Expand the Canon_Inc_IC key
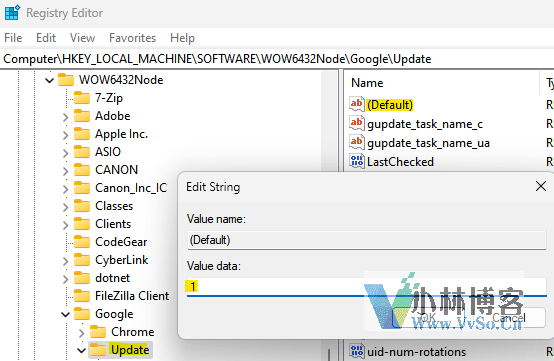Viewport: 554px width, 361px height. [x=66, y=189]
